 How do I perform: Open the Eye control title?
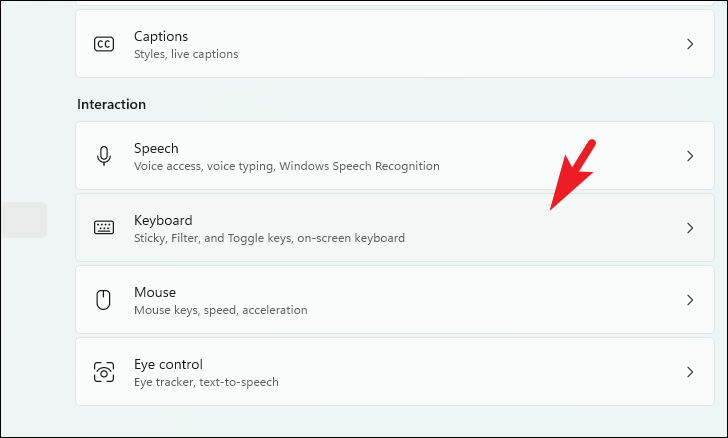point(168,364)
